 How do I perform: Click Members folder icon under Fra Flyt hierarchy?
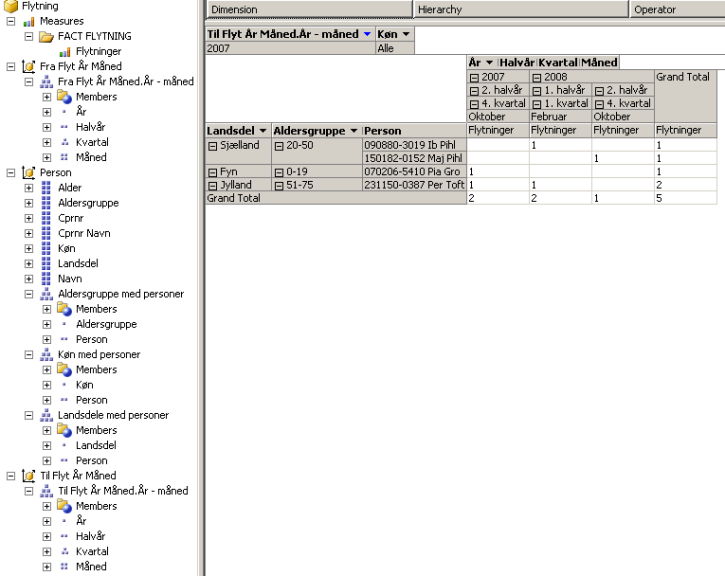click(x=64, y=97)
